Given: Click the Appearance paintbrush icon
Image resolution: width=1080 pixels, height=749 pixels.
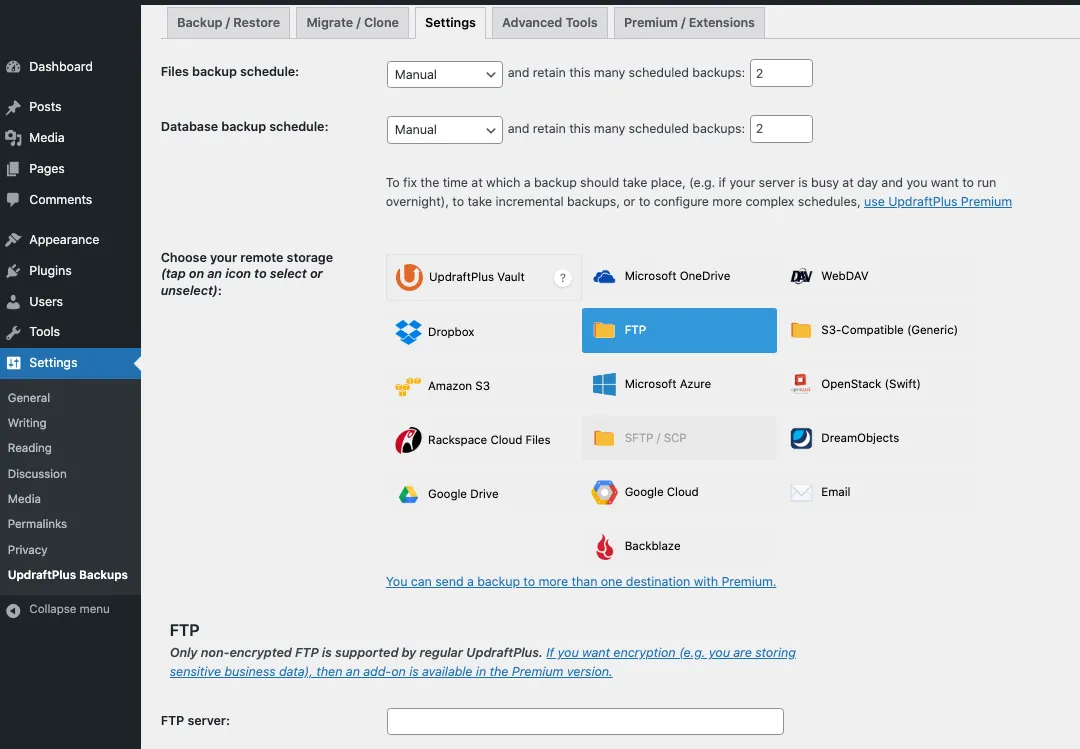Looking at the screenshot, I should click(13, 240).
